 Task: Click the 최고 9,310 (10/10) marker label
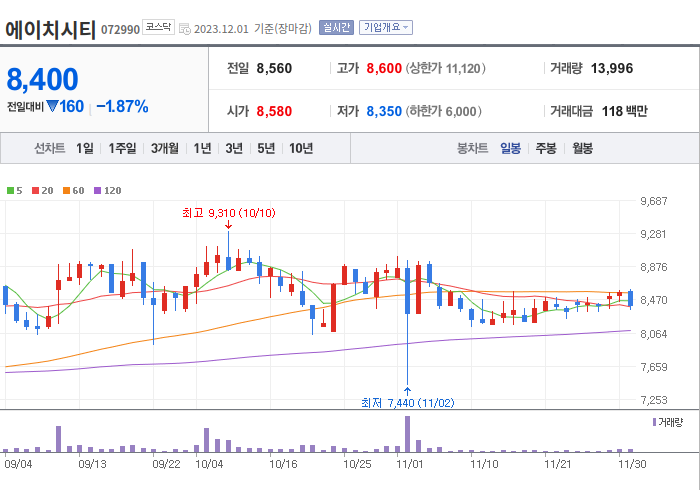229,213
